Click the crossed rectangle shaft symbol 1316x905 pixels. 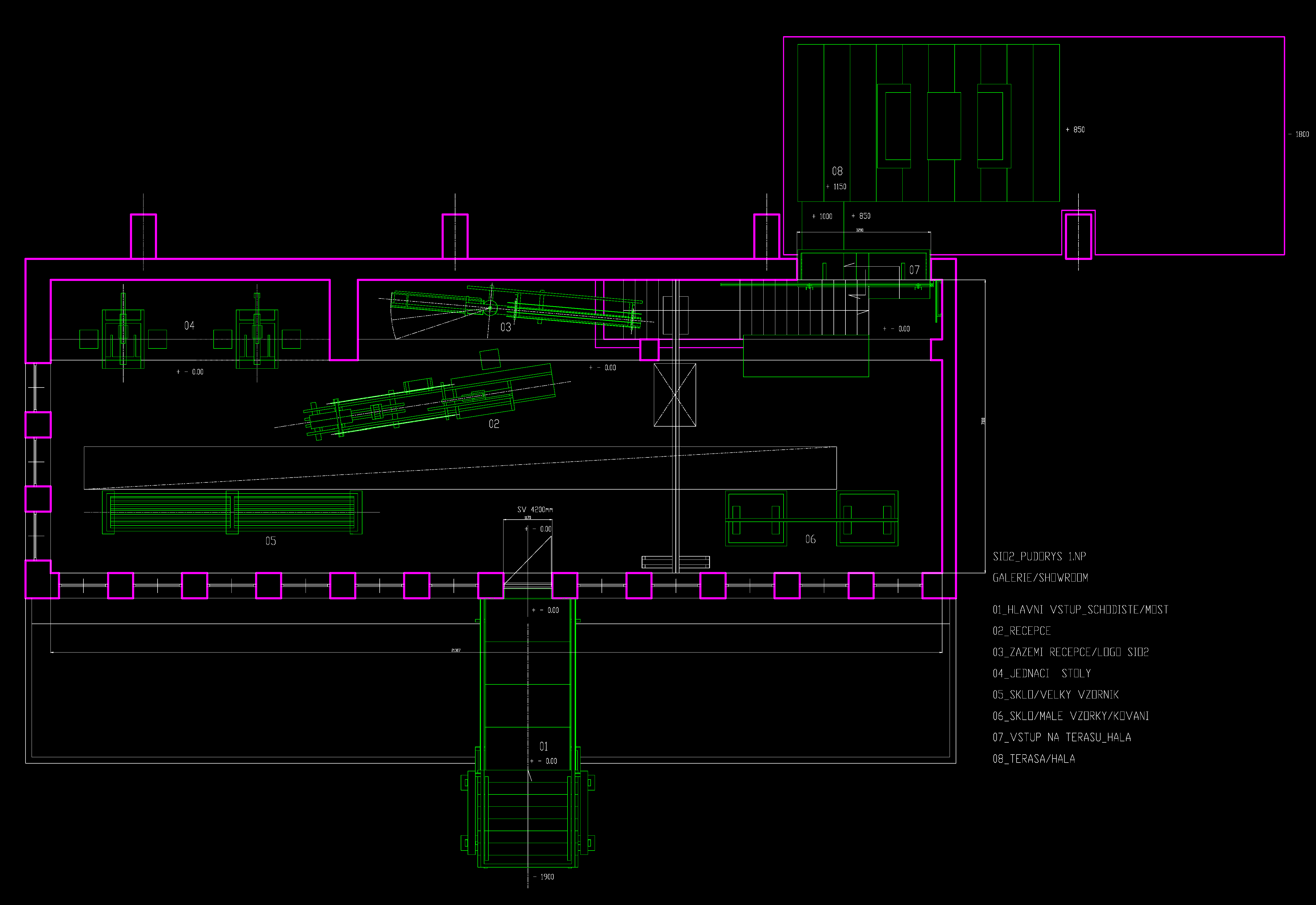click(674, 395)
